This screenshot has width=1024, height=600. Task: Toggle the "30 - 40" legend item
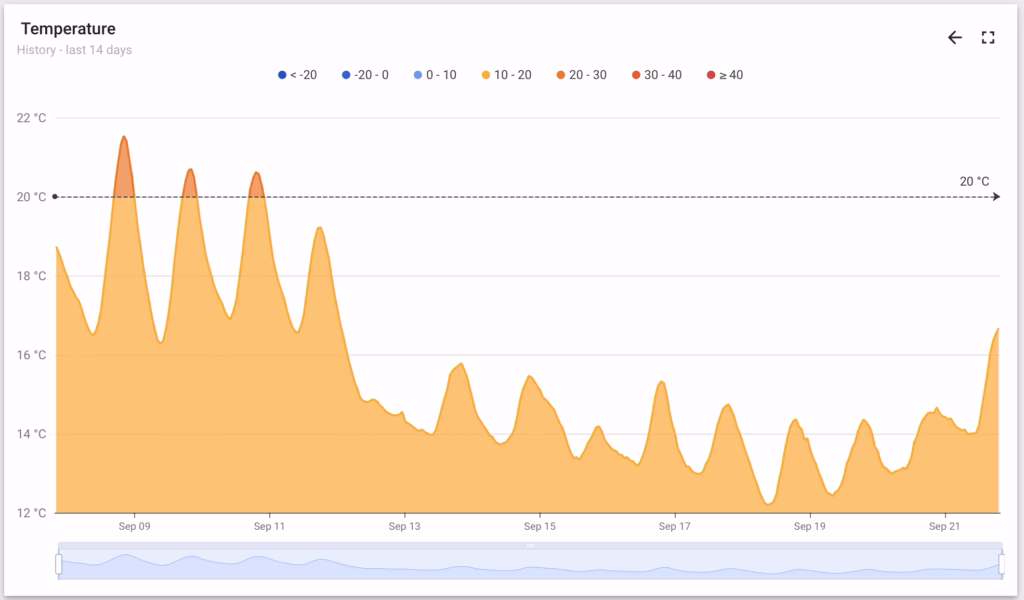coord(656,75)
